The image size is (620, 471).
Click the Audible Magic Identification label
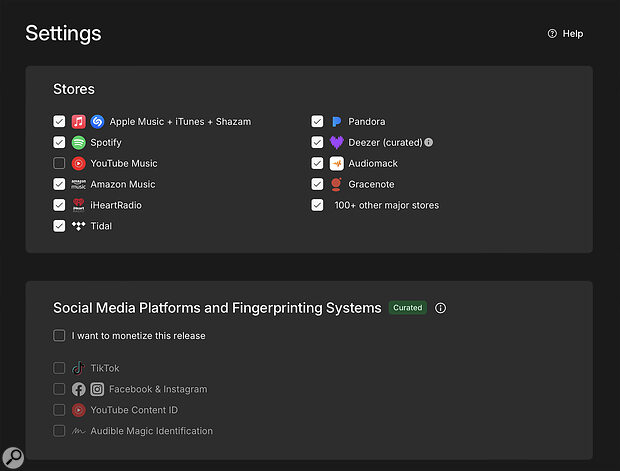tap(151, 431)
